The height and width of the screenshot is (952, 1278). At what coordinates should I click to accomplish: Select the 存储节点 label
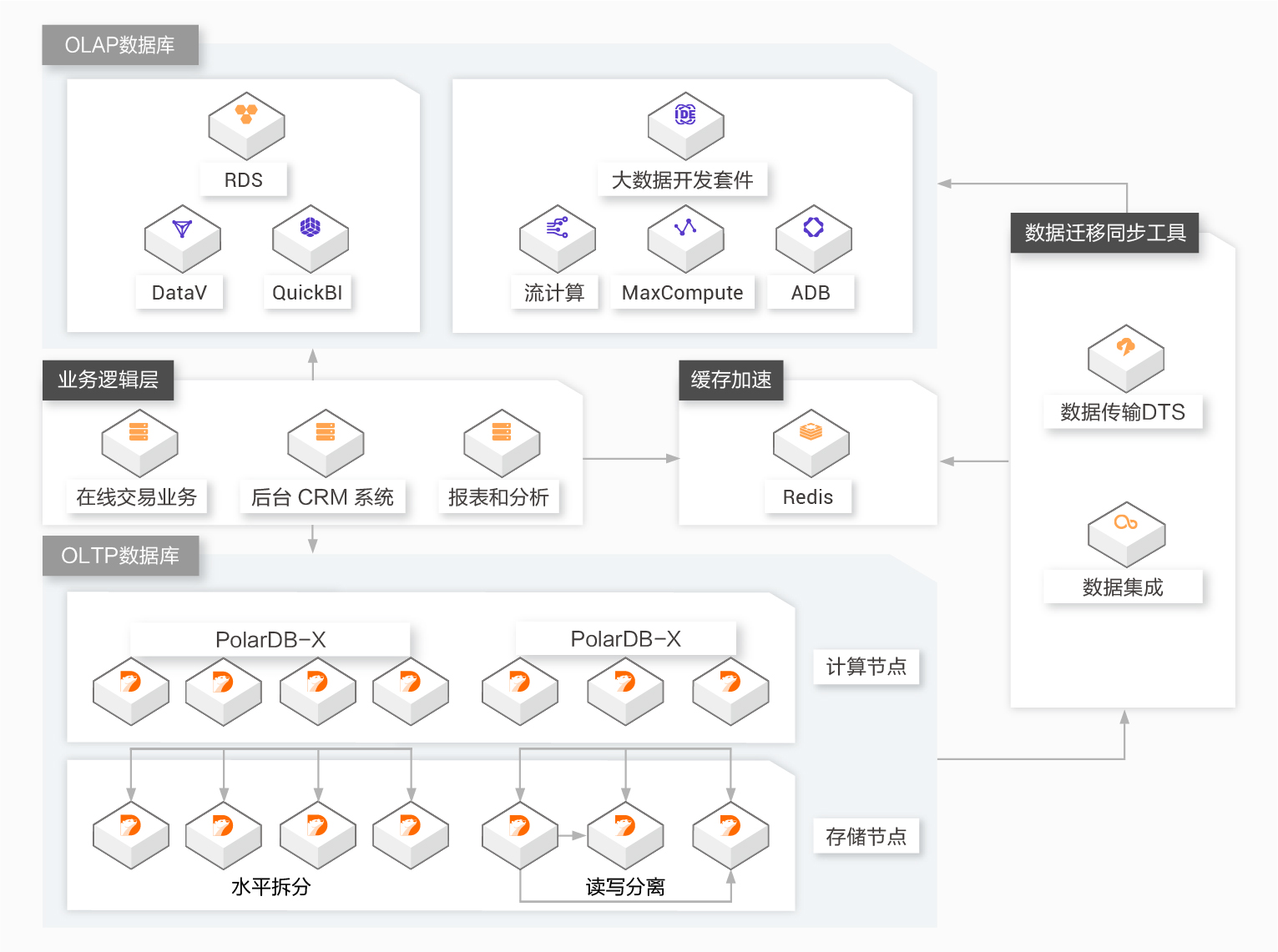pos(866,836)
